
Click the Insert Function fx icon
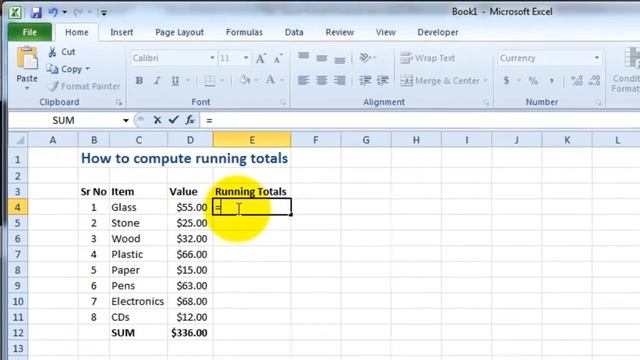[x=190, y=120]
